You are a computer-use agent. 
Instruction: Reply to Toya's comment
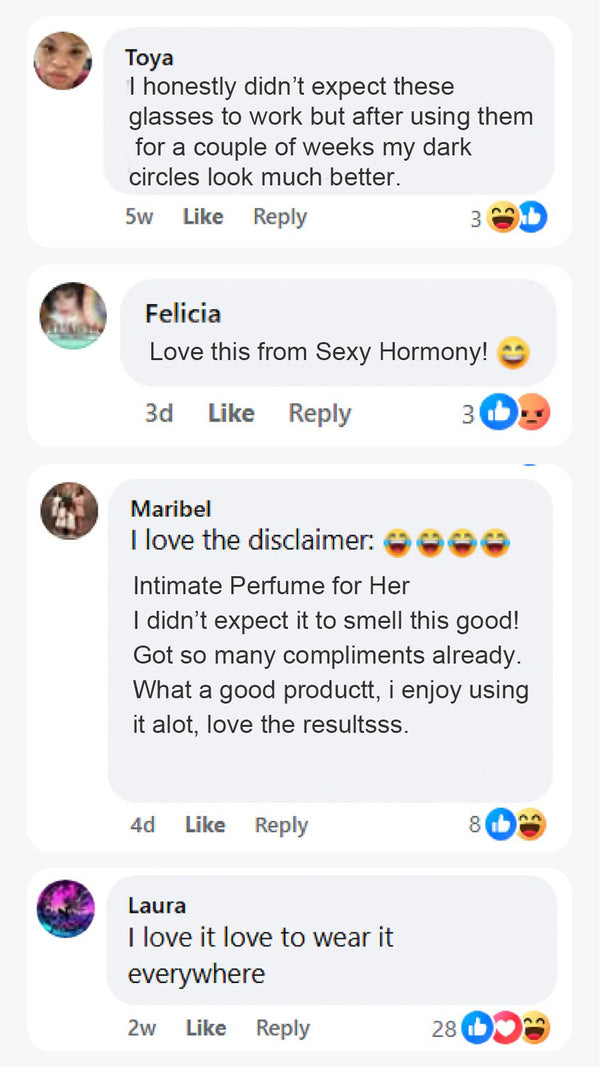tap(280, 217)
